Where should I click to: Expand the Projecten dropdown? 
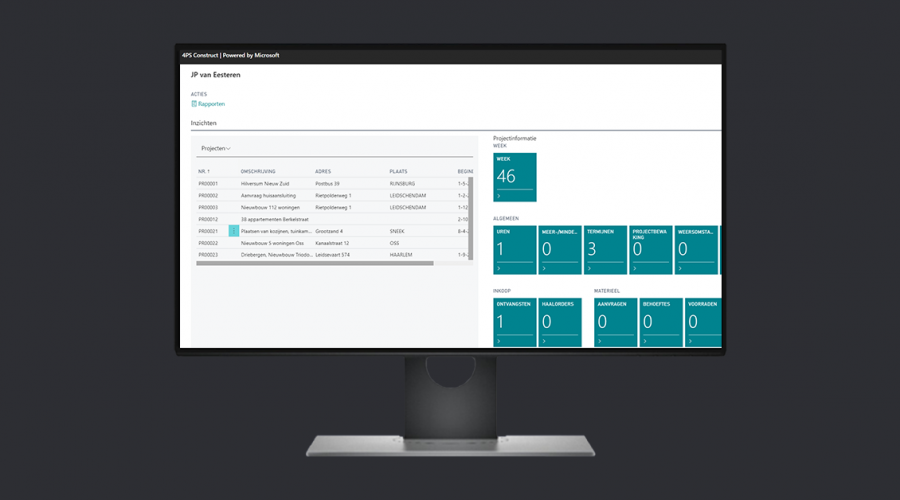(x=216, y=148)
